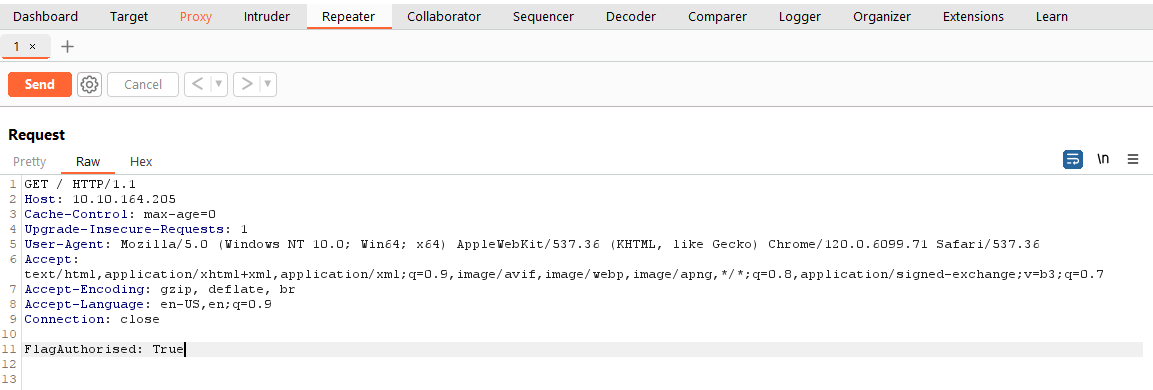Viewport: 1153px width, 390px height.
Task: Switch request view to Pretty
Action: tap(29, 161)
